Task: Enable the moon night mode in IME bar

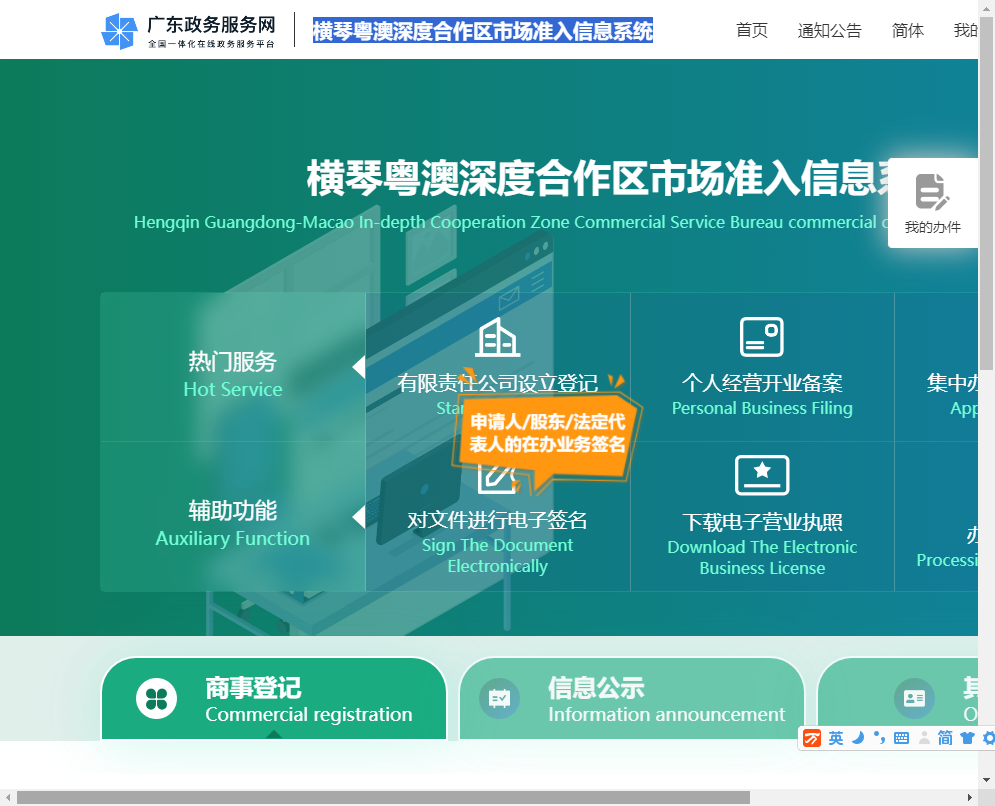Action: [857, 738]
